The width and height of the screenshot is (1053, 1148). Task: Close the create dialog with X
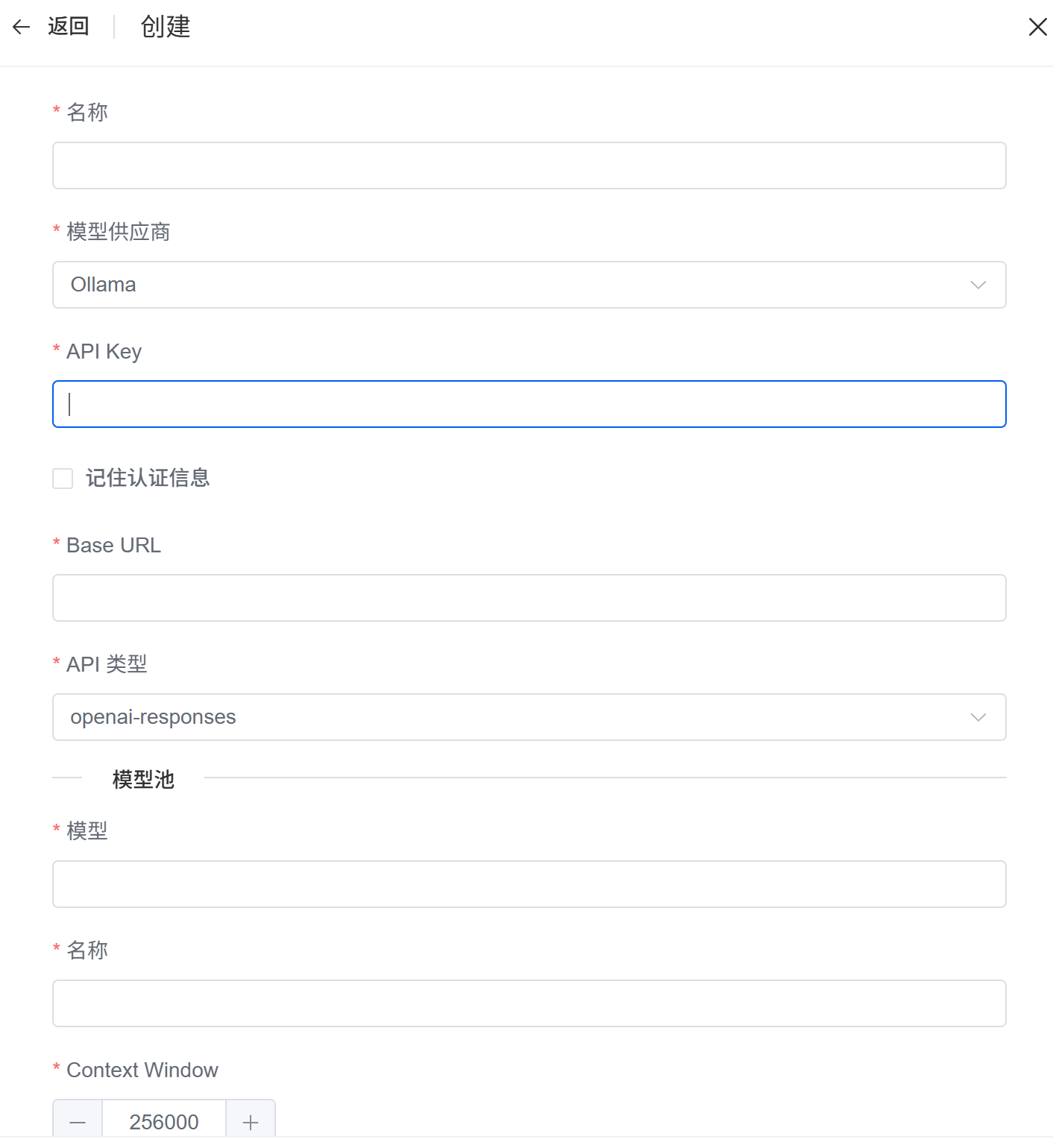click(1037, 28)
